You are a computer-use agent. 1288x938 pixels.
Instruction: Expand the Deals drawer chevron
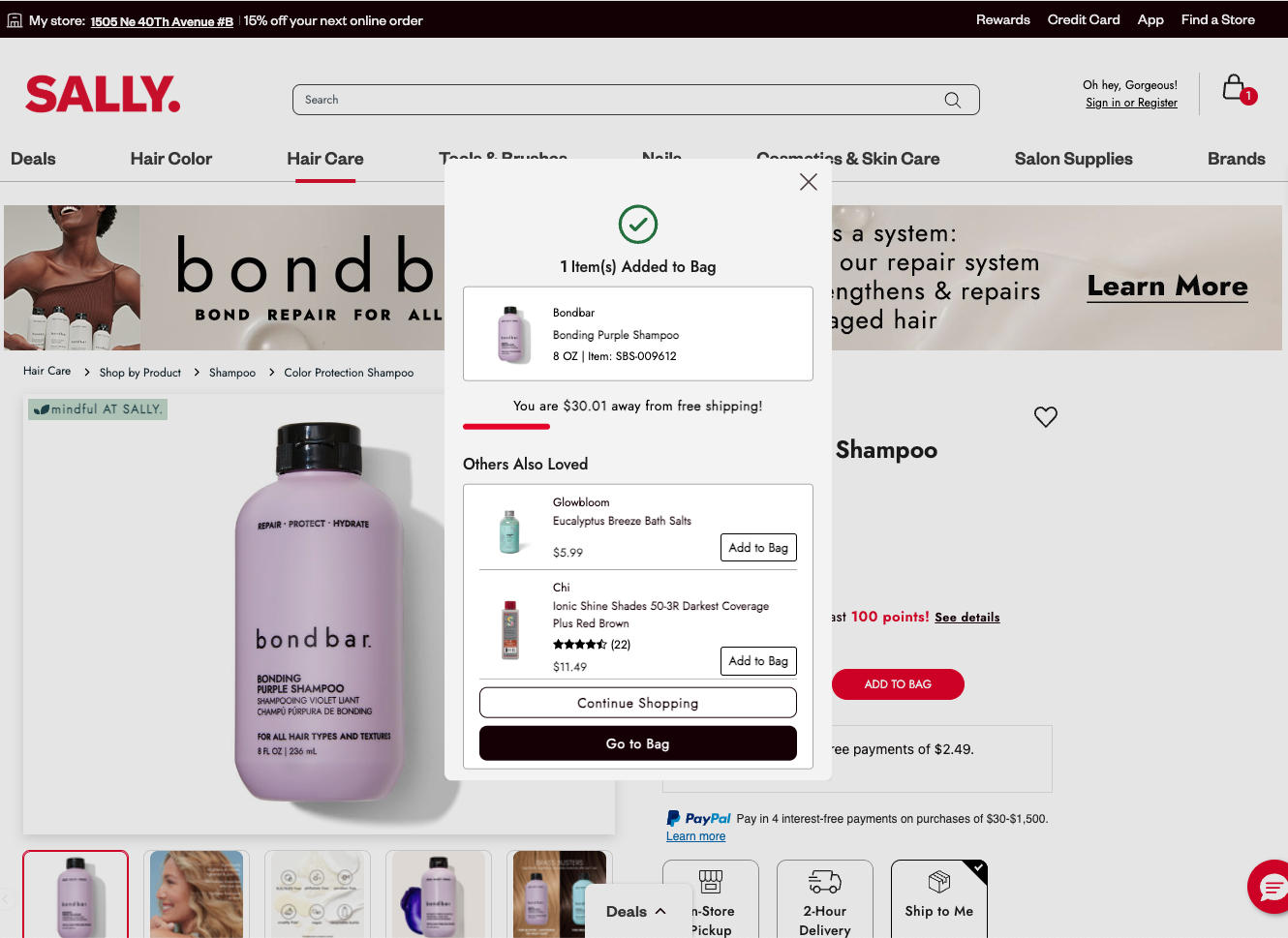click(x=660, y=911)
